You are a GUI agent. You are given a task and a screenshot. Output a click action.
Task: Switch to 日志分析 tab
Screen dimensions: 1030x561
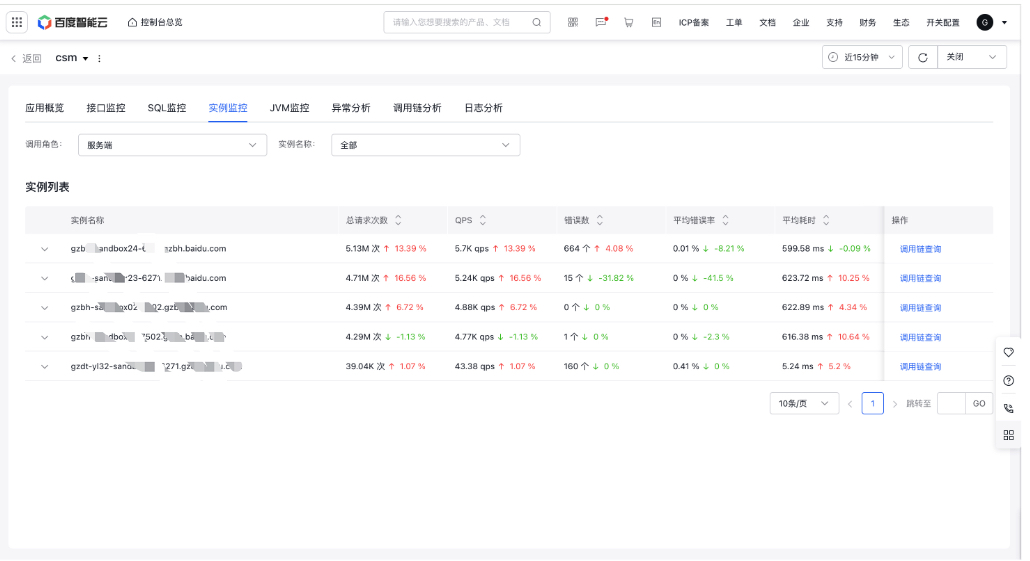[x=483, y=108]
